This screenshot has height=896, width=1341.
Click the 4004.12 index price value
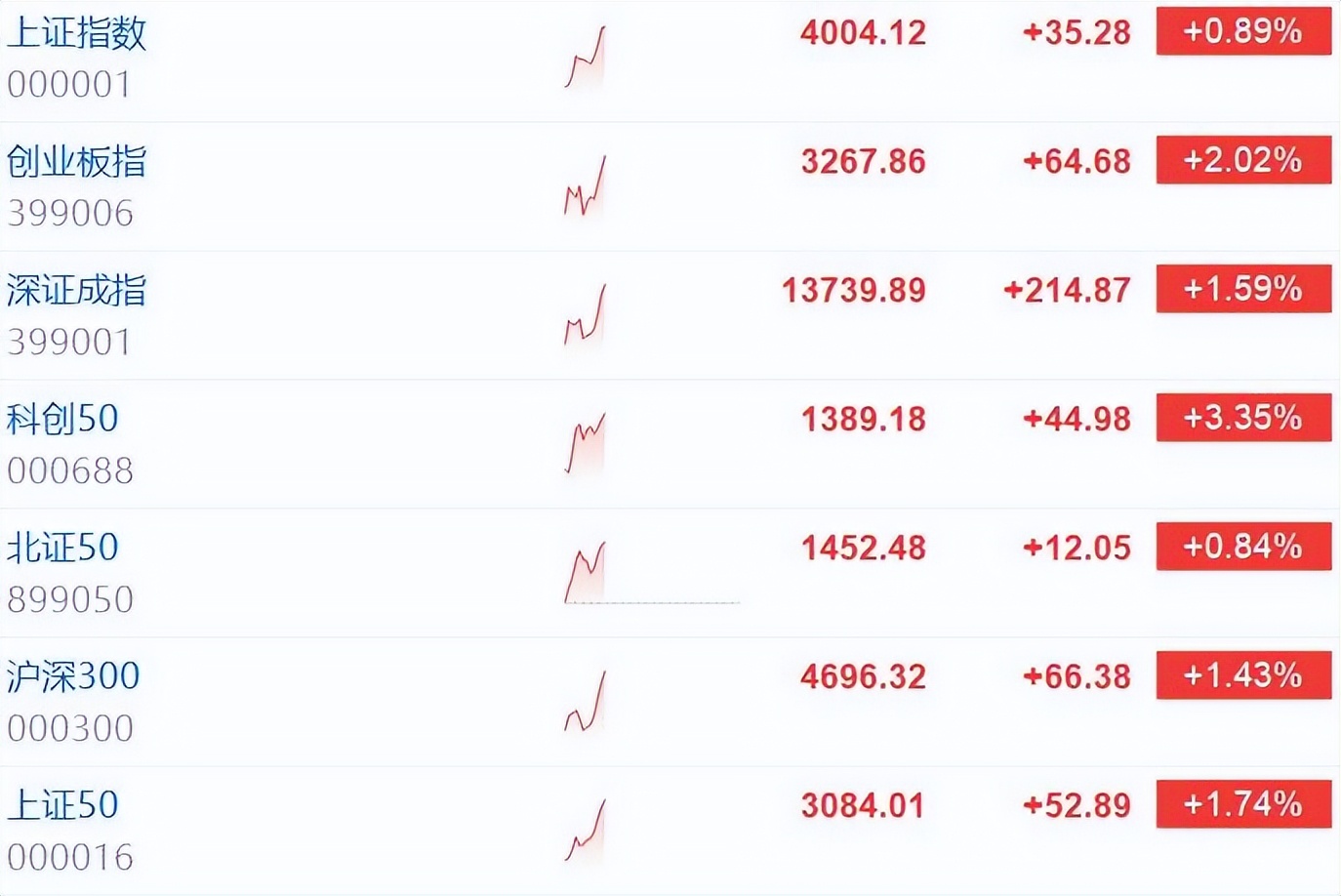pos(863,33)
